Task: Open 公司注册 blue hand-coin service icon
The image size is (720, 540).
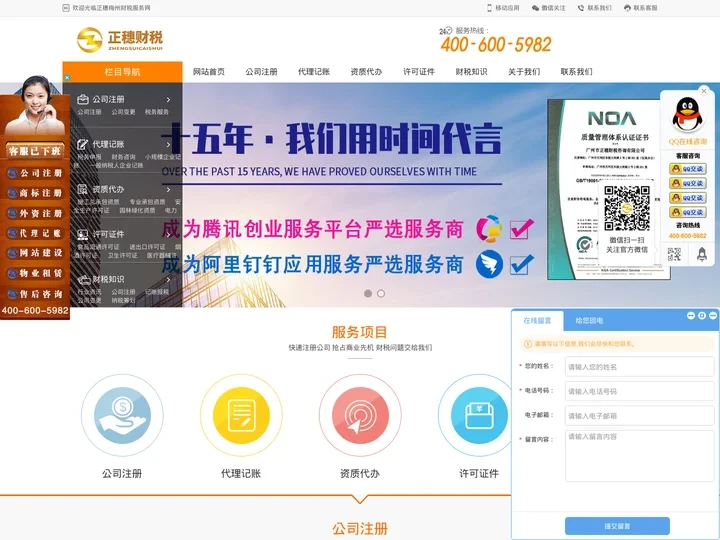Action: point(122,415)
